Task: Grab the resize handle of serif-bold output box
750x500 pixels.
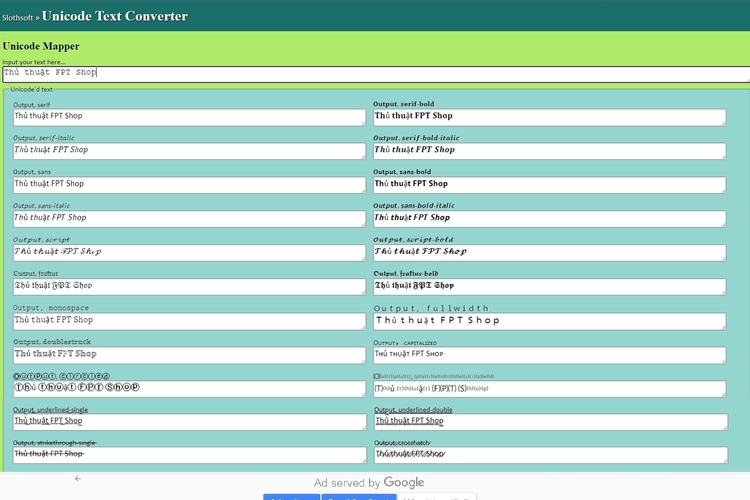Action: pos(723,123)
